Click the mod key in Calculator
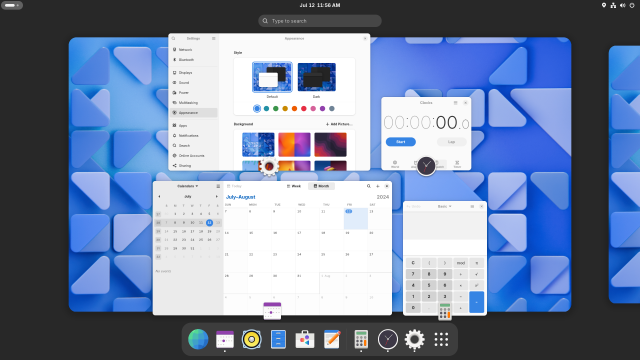The width and height of the screenshot is (640, 360). click(461, 263)
